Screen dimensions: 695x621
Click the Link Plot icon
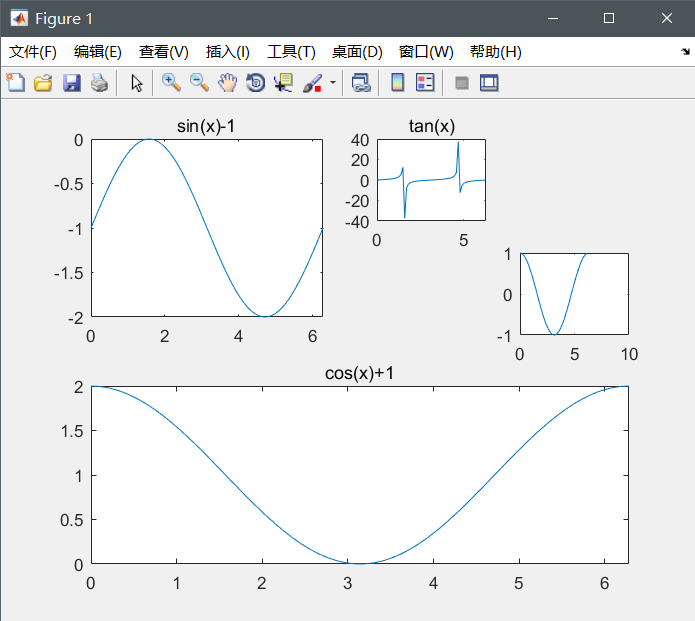361,83
